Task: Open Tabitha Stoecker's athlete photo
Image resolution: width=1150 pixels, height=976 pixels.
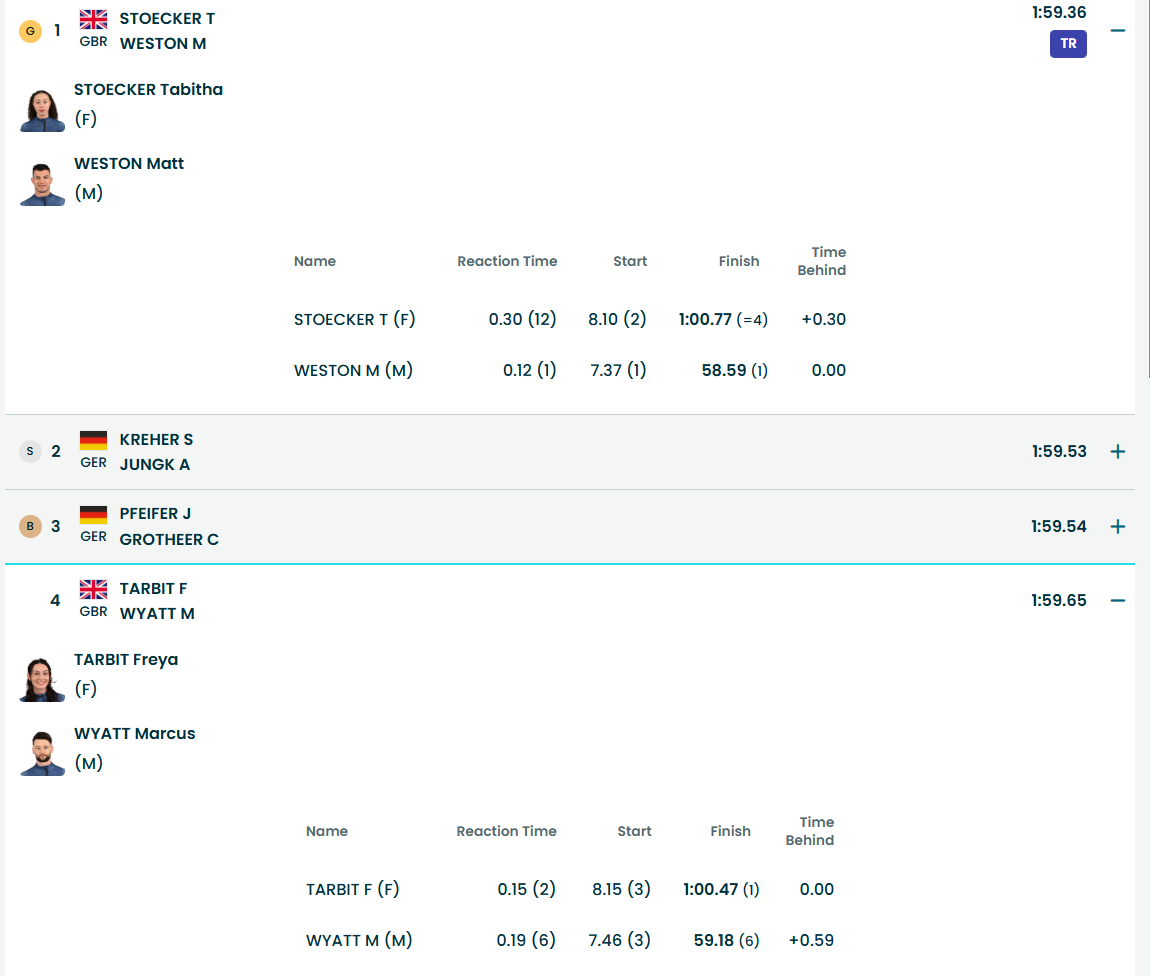Action: click(42, 110)
